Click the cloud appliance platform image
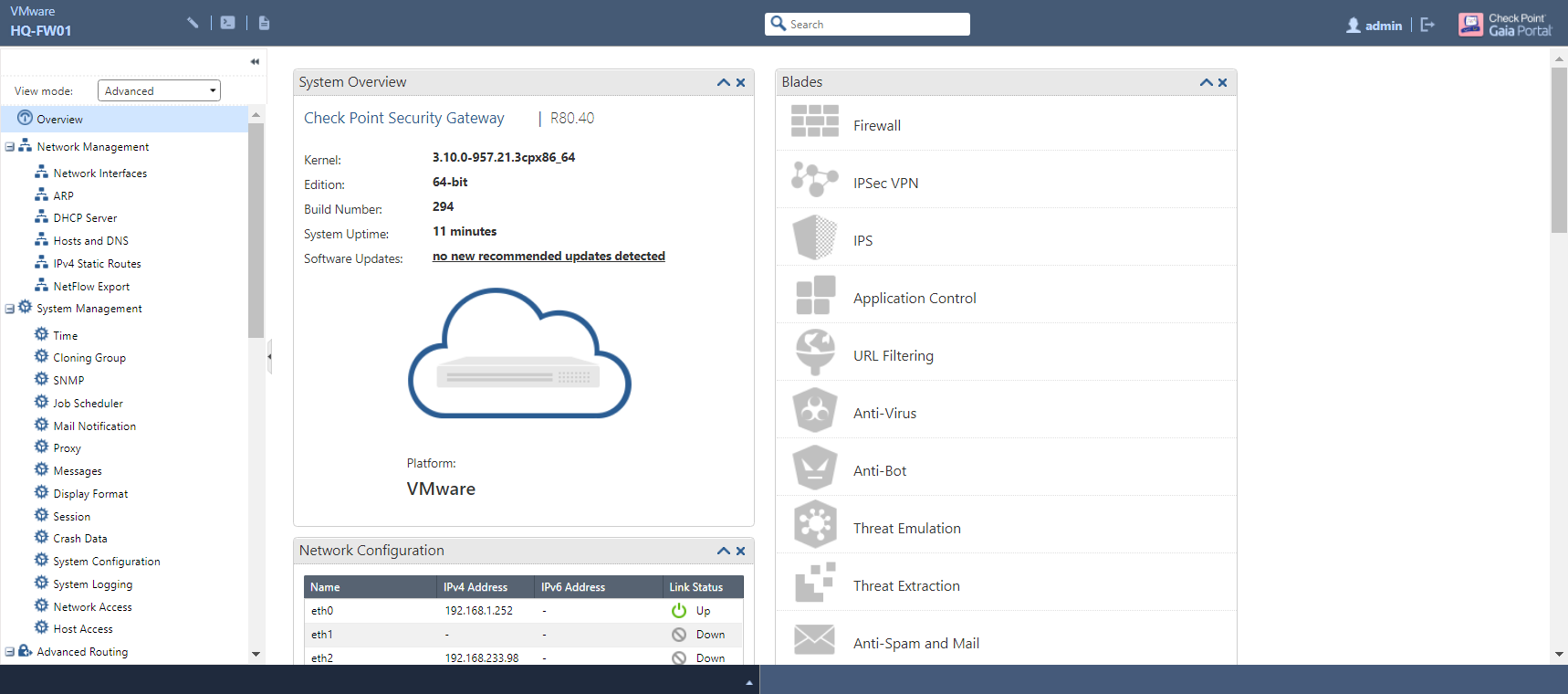This screenshot has height=694, width=1568. [x=519, y=353]
